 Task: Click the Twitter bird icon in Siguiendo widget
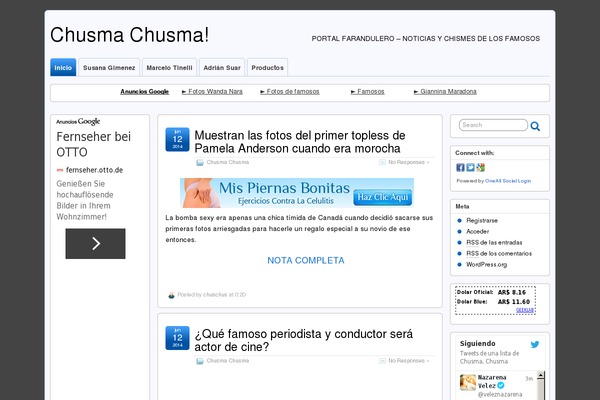tap(535, 344)
